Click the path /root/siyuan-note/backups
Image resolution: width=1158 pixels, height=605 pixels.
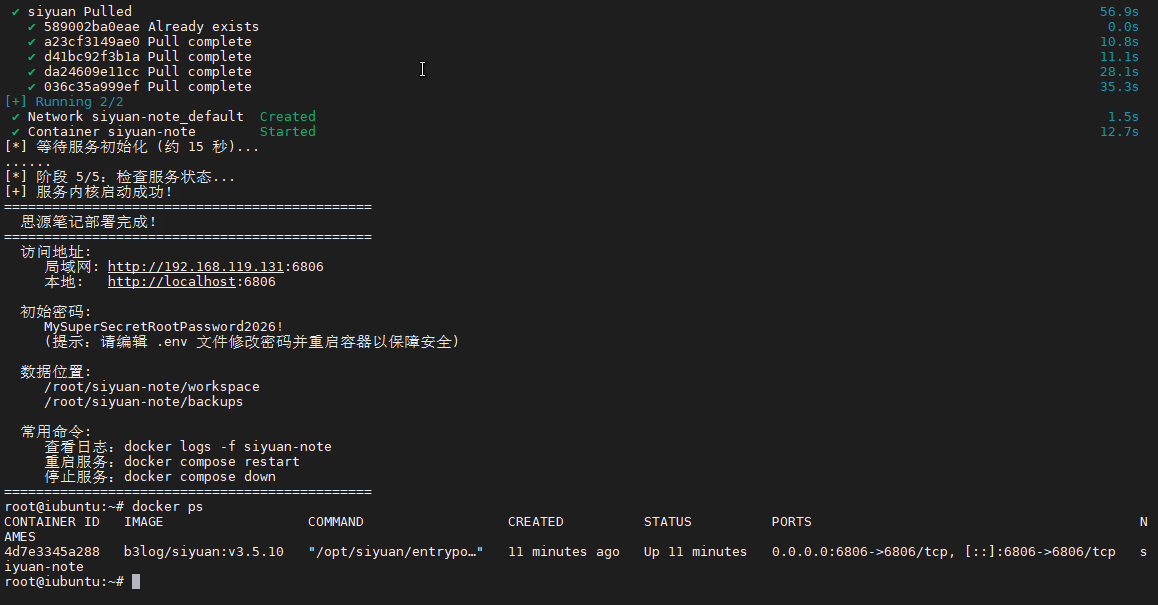coord(143,402)
